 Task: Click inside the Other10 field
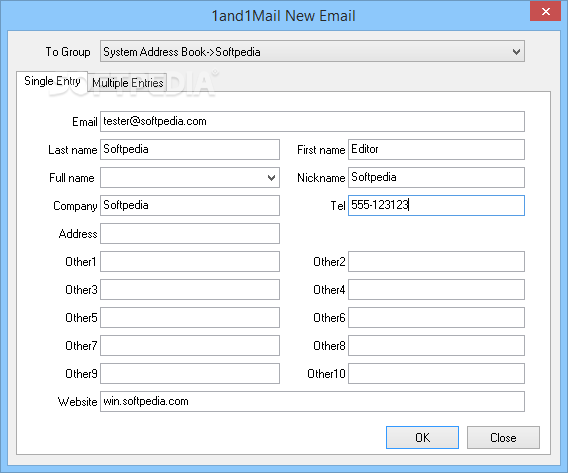[x=436, y=373]
